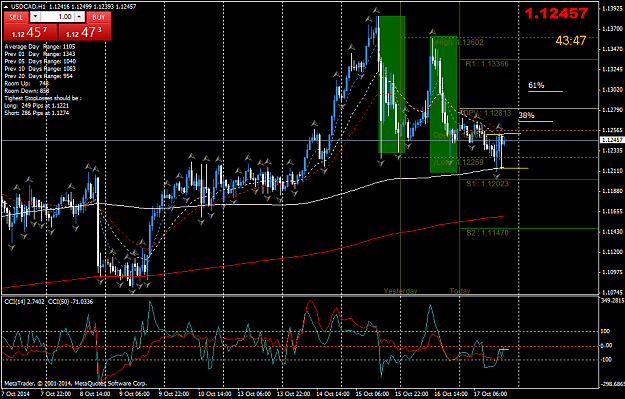625x399 pixels.
Task: Click the '13 Oct 06:00' time axis label
Action: [x=254, y=394]
